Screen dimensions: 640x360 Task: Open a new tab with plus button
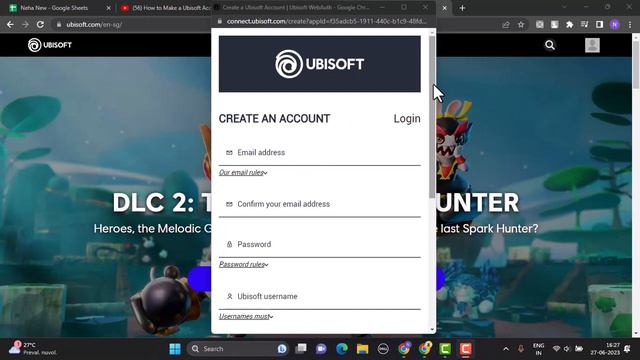(462, 8)
